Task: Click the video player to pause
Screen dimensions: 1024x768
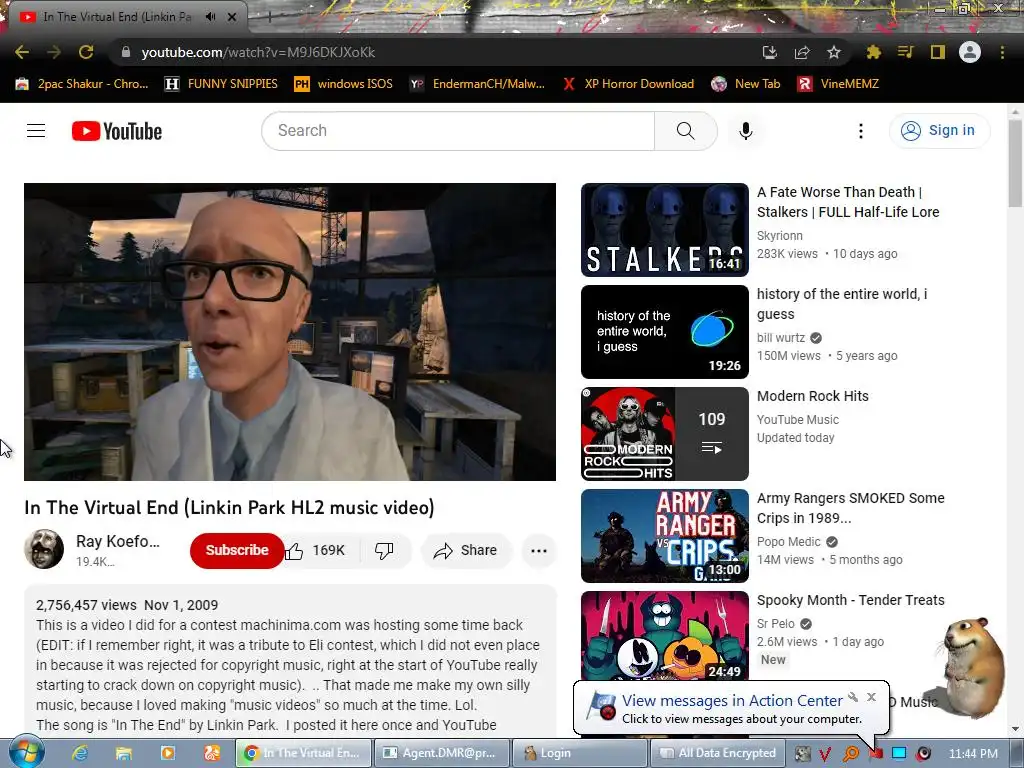Action: point(290,332)
